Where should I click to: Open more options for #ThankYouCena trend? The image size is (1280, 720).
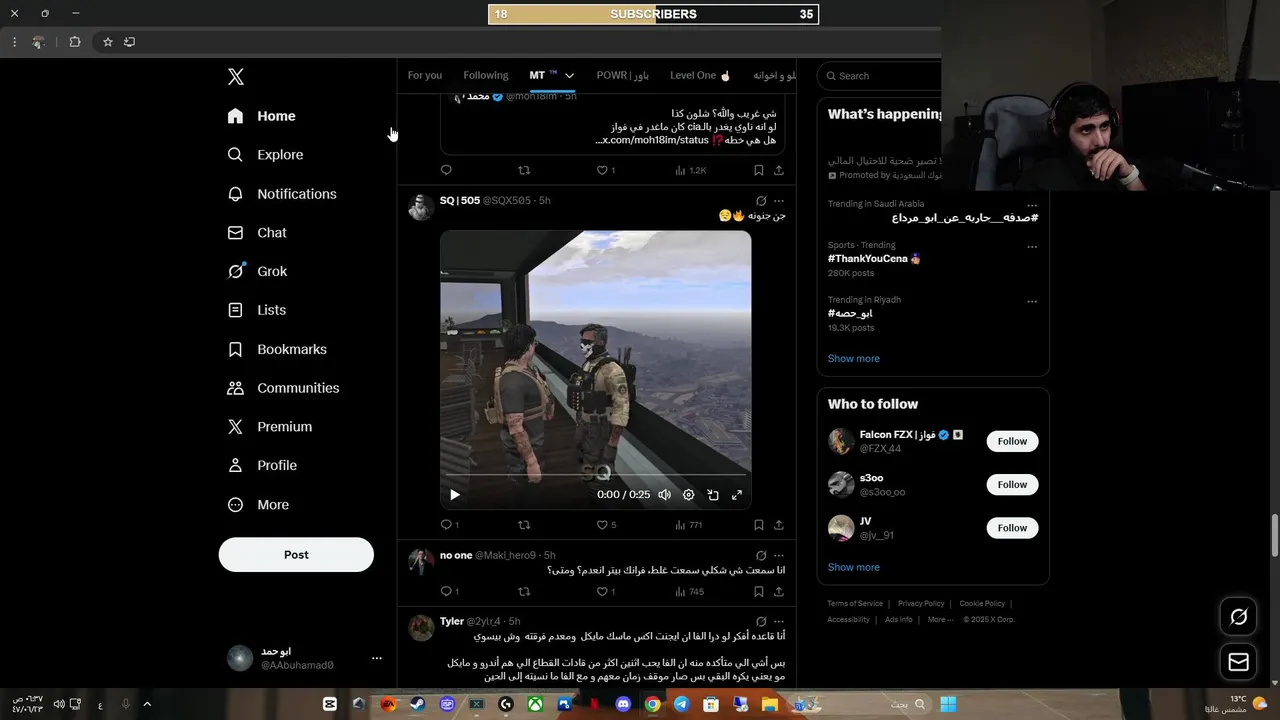click(x=1032, y=247)
